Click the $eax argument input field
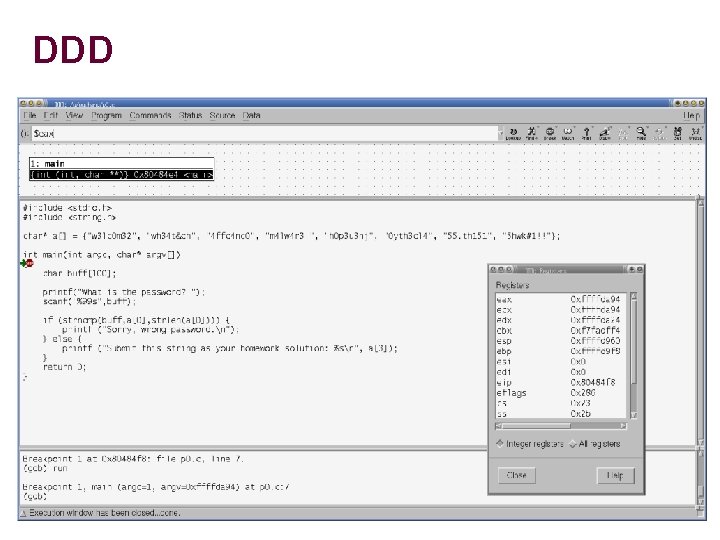This screenshot has height=540, width=720. tap(264, 134)
